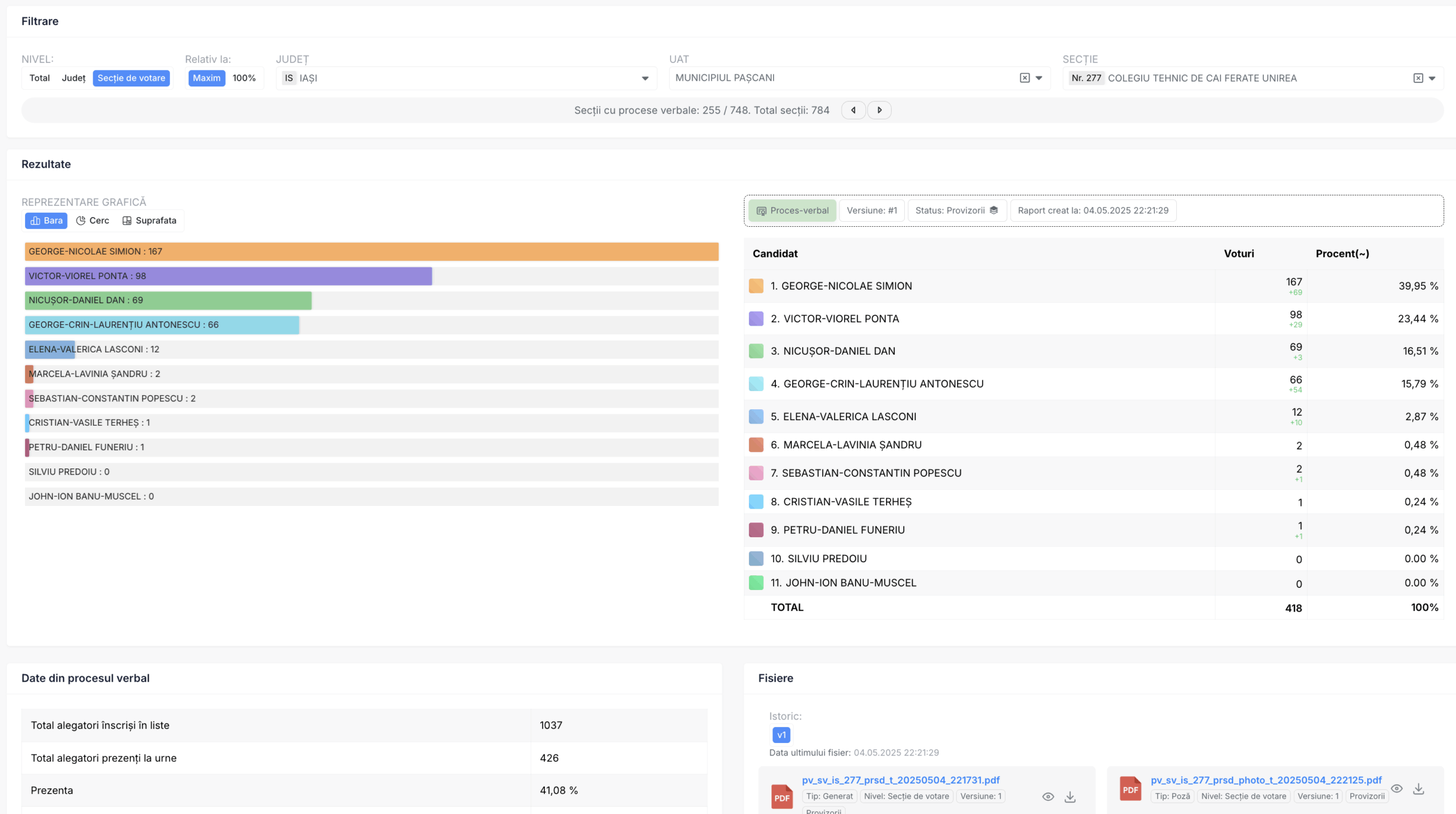Click George-Nicolae Simion orange color swatch

tap(756, 286)
